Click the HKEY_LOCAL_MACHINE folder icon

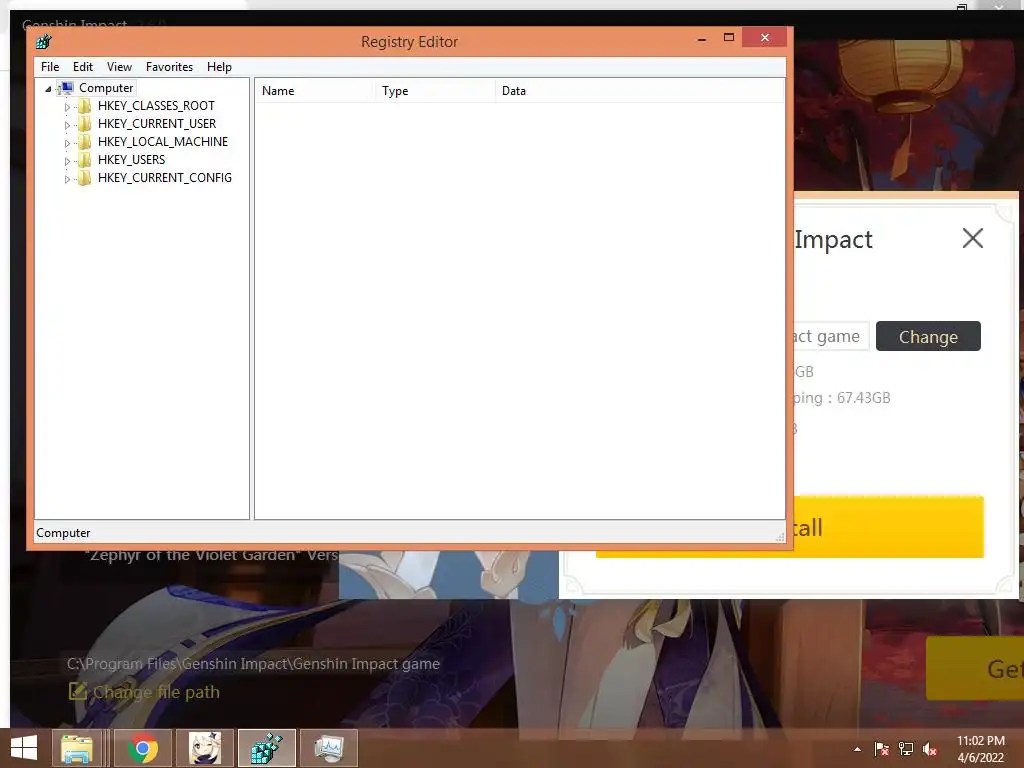[84, 142]
